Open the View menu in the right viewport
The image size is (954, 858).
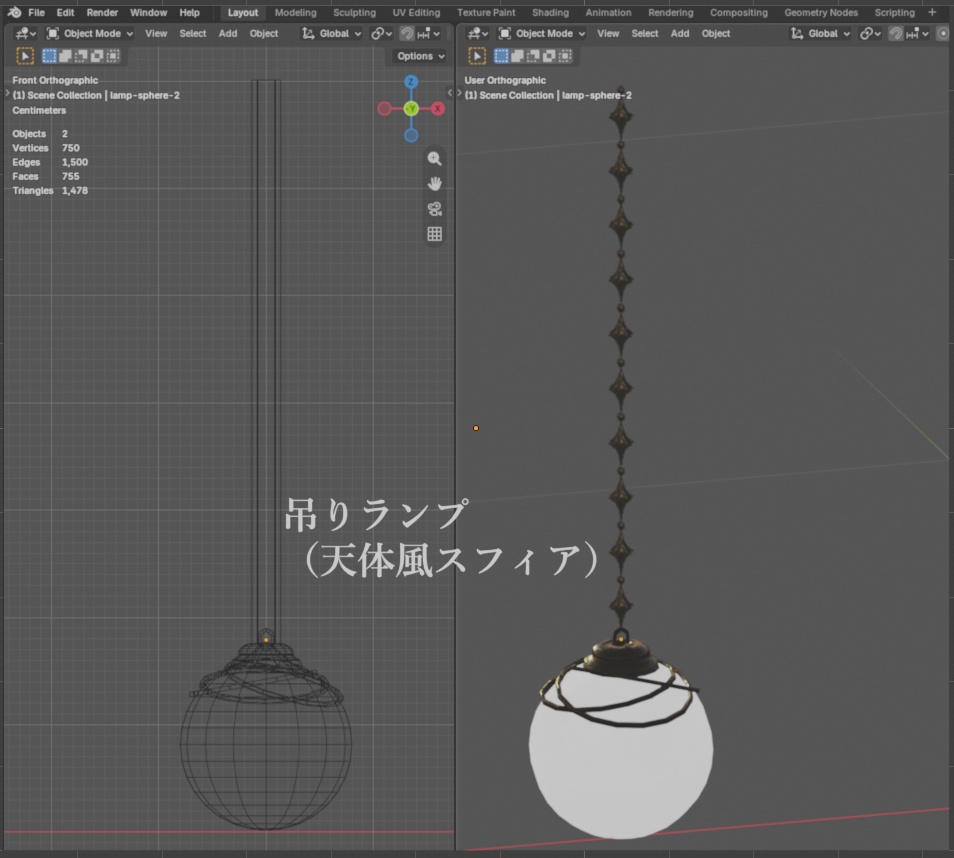point(608,33)
